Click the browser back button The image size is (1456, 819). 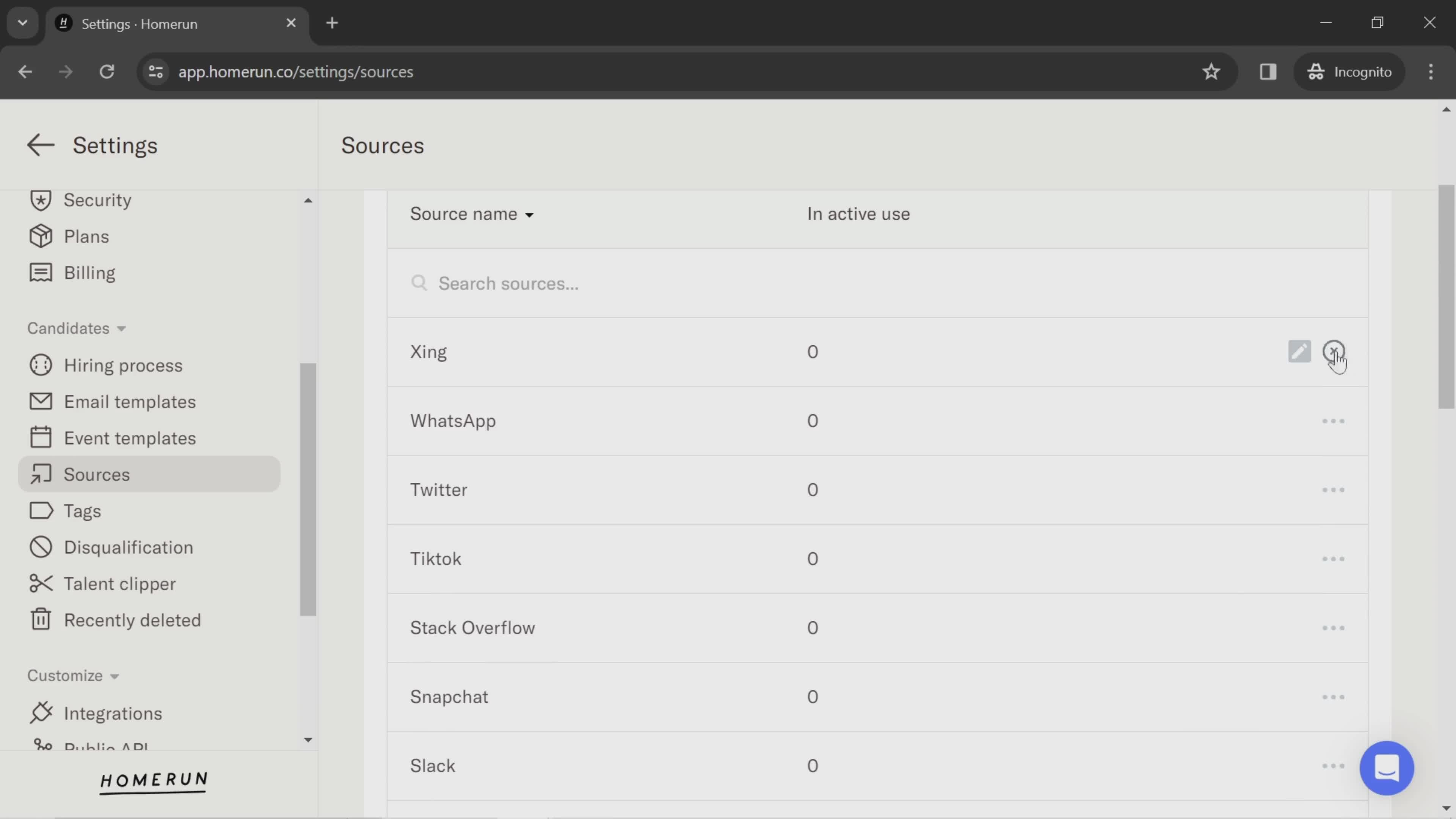pyautogui.click(x=25, y=72)
